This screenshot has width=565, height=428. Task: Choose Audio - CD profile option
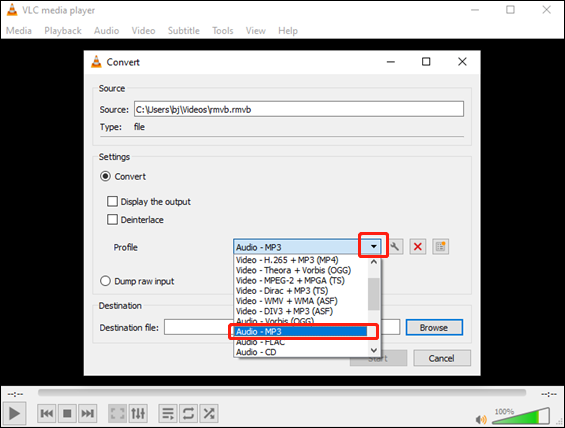[x=301, y=352]
